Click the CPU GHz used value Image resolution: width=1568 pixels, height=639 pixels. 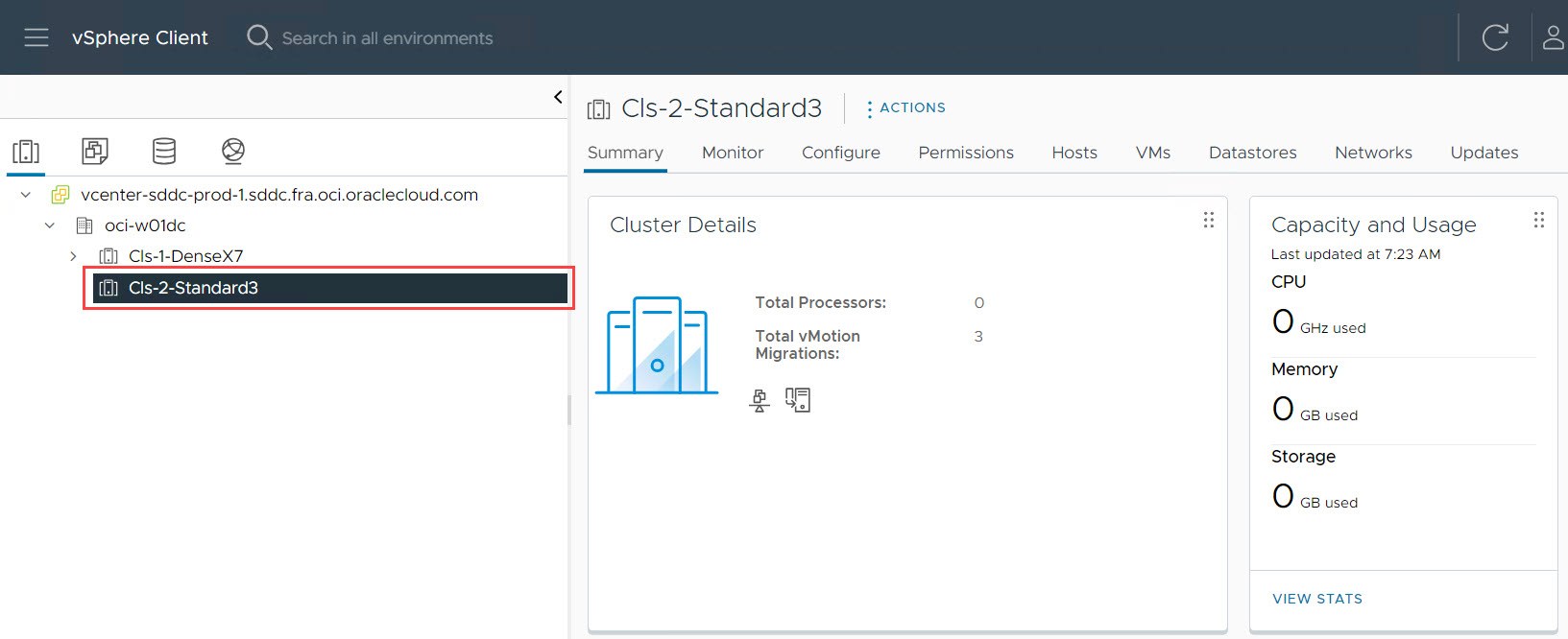click(x=1318, y=321)
